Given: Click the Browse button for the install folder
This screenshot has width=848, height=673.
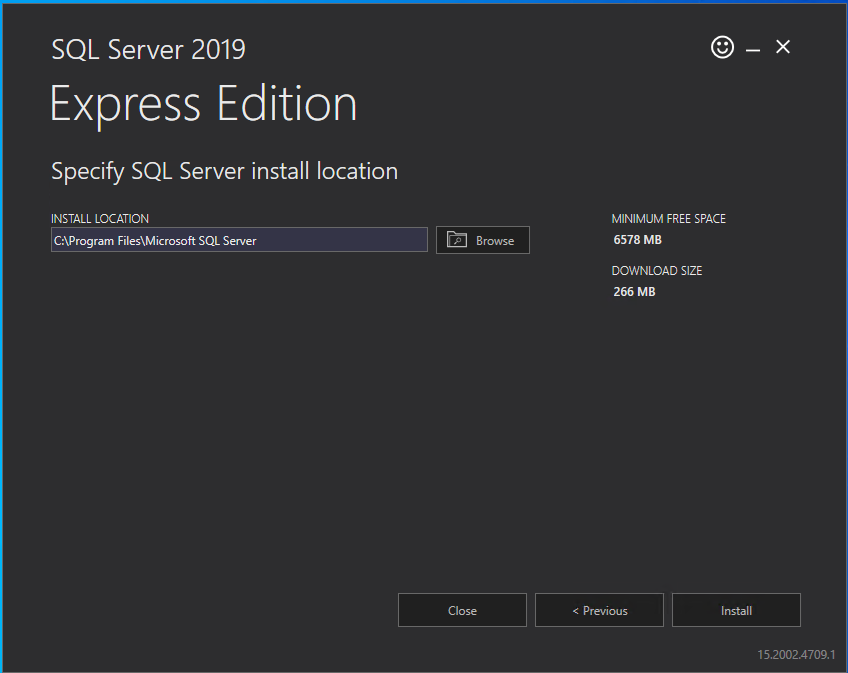Looking at the screenshot, I should (x=482, y=240).
